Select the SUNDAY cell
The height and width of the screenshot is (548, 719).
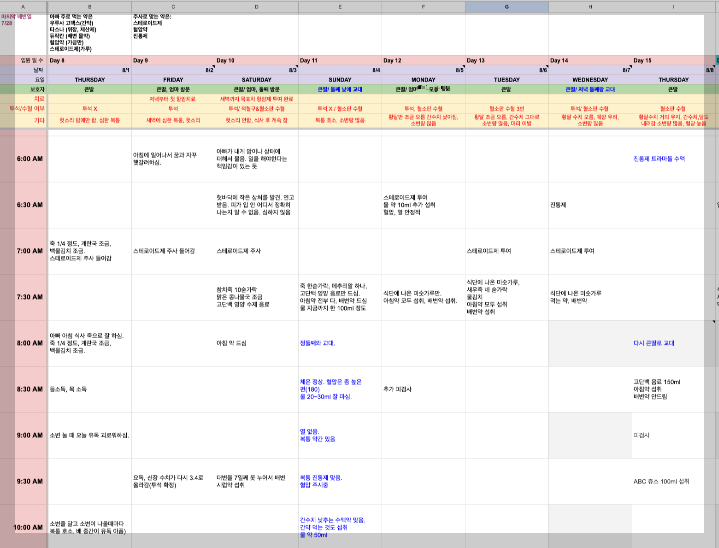(x=340, y=79)
